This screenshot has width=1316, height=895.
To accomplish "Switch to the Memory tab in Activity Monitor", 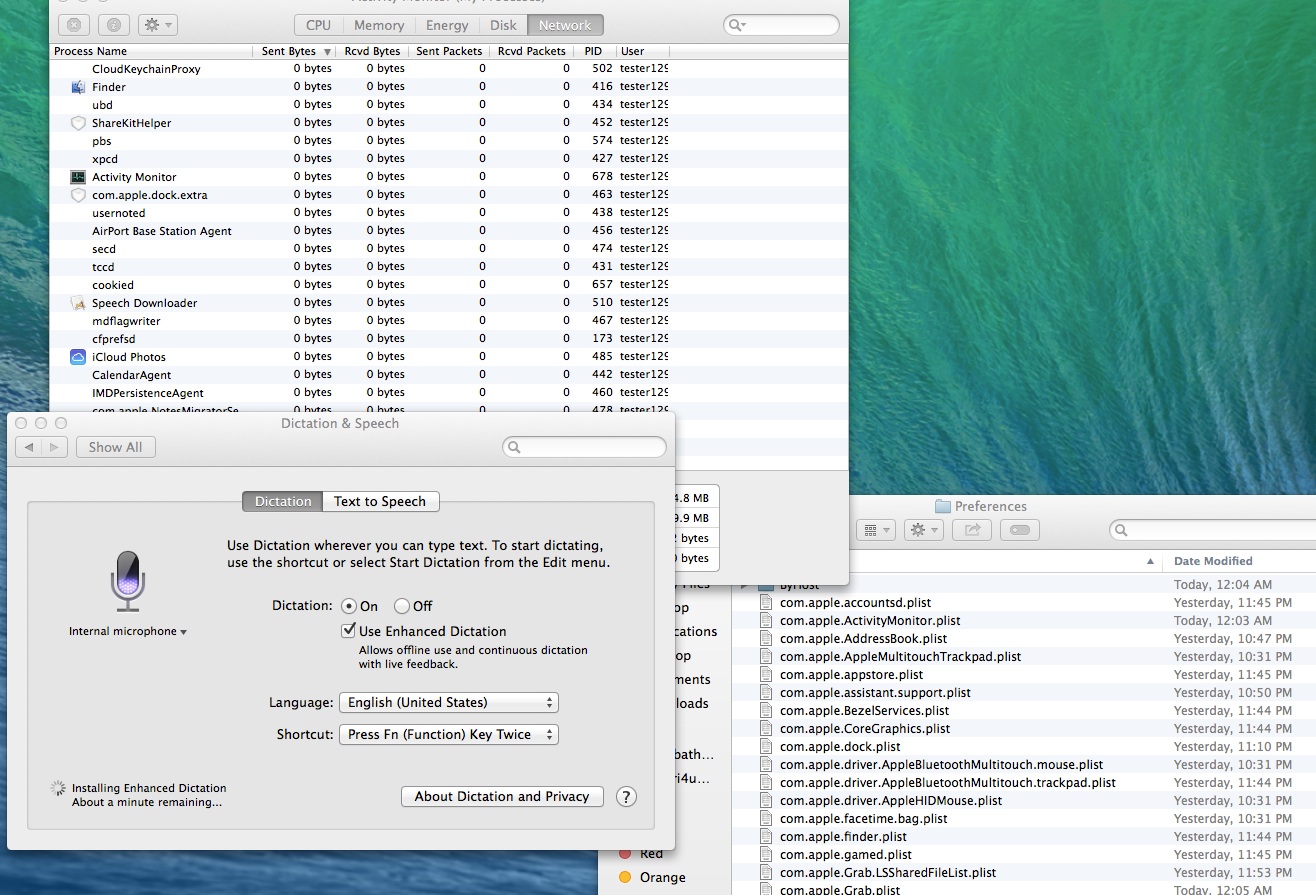I will (378, 25).
